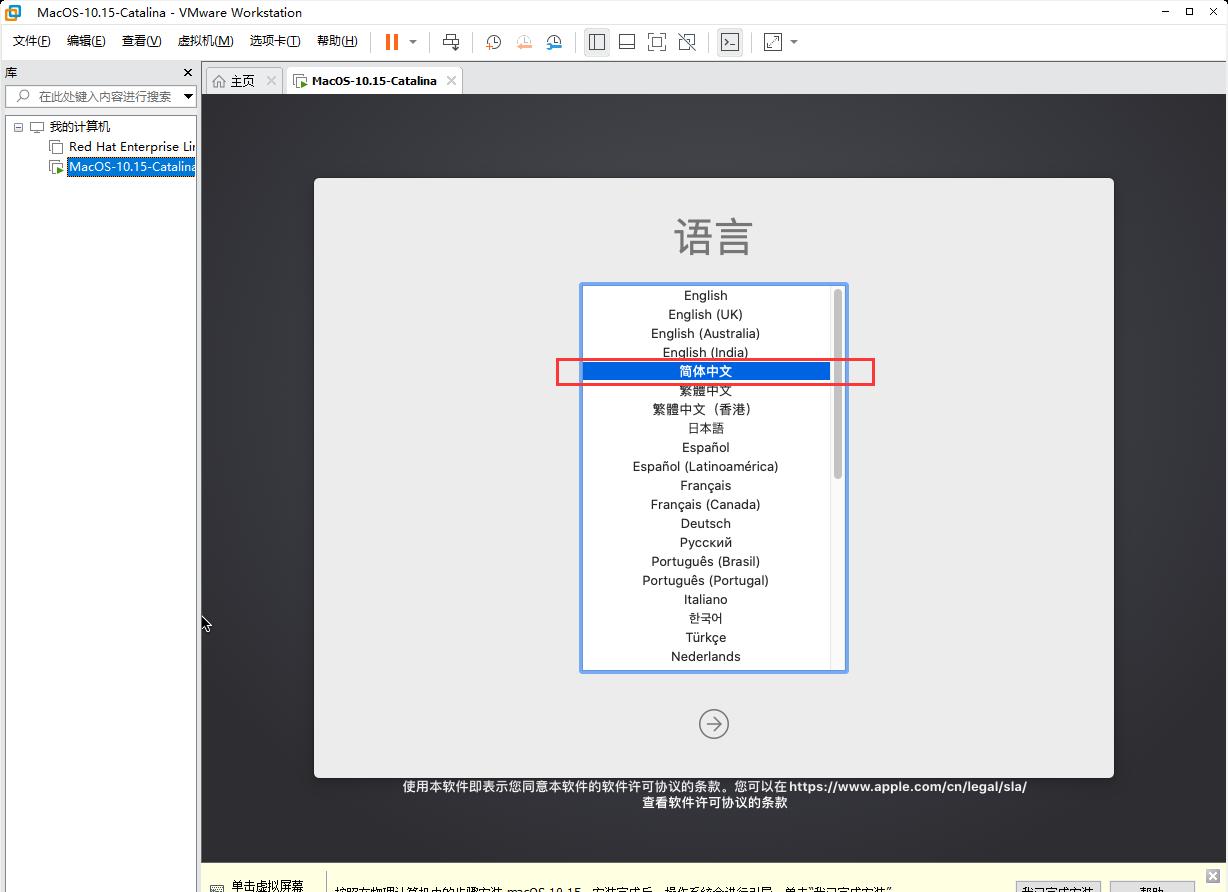
Task: Choose Português (Brasil) language
Action: point(706,561)
